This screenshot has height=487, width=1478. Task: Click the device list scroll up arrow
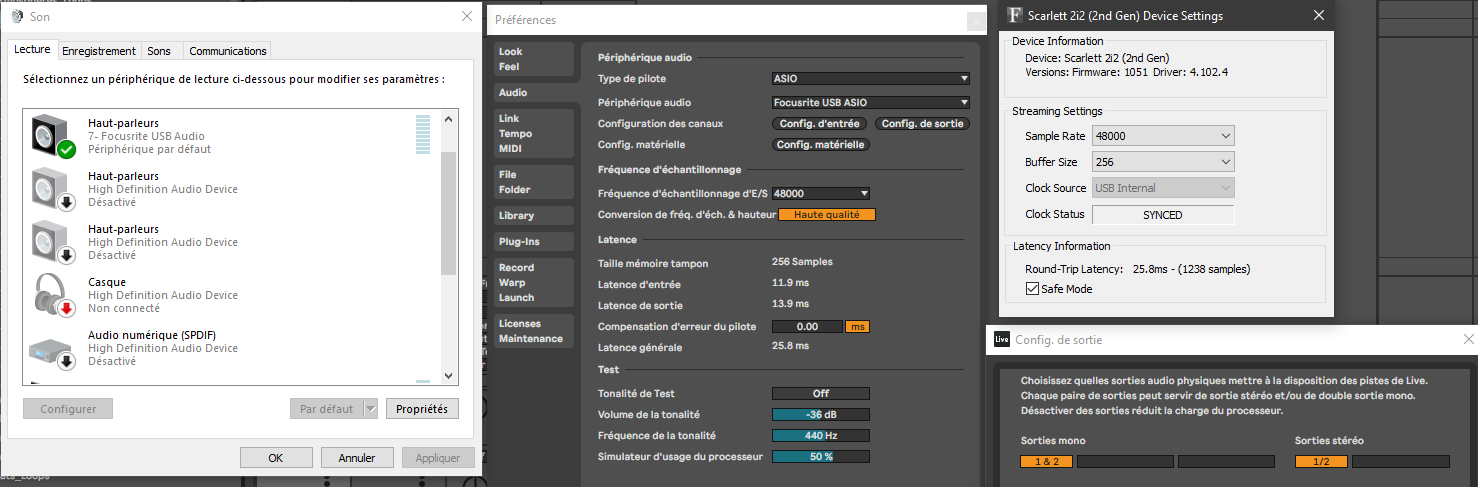pyautogui.click(x=448, y=119)
